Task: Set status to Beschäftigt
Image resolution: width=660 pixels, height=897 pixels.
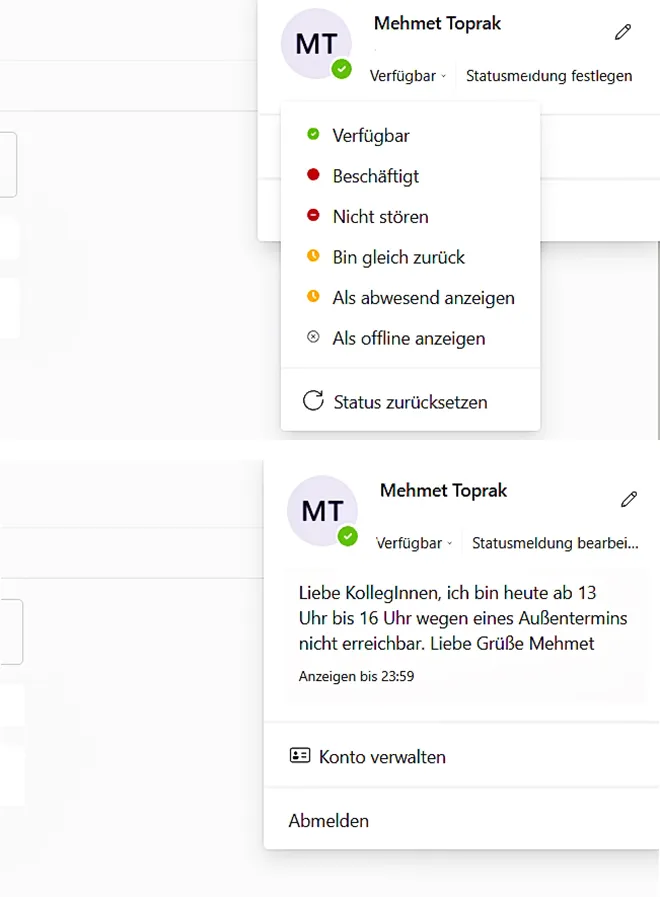Action: (375, 176)
